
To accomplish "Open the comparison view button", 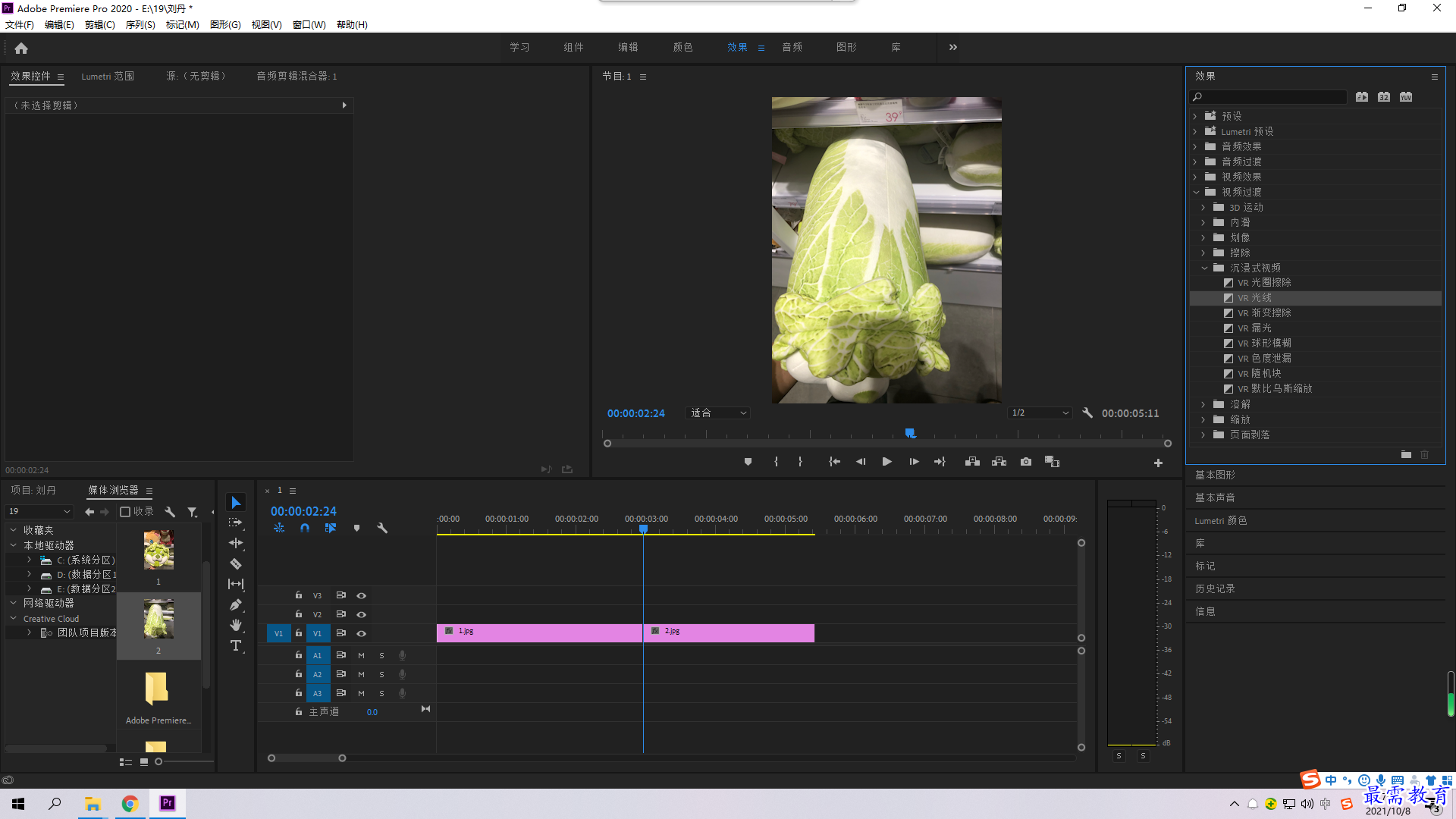I will (x=1052, y=462).
